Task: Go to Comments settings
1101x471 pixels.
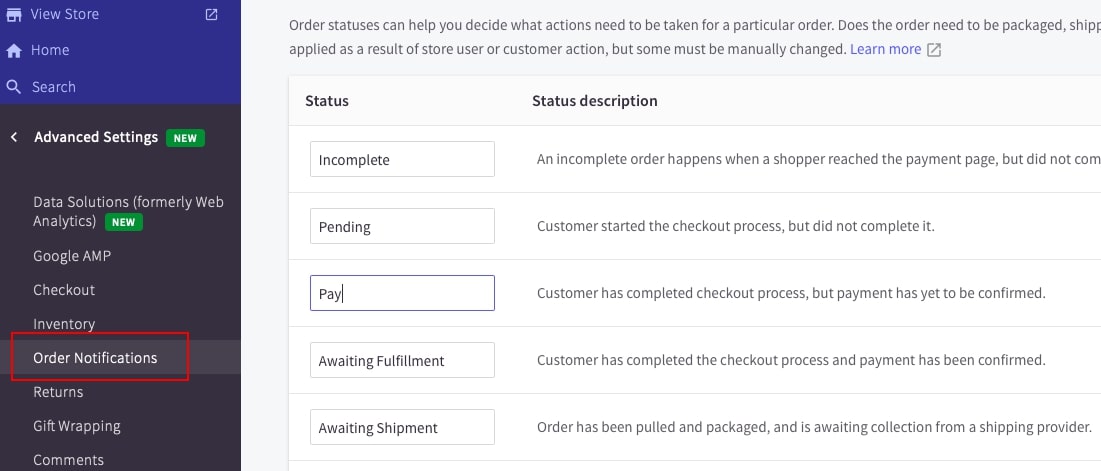Action: point(68,460)
